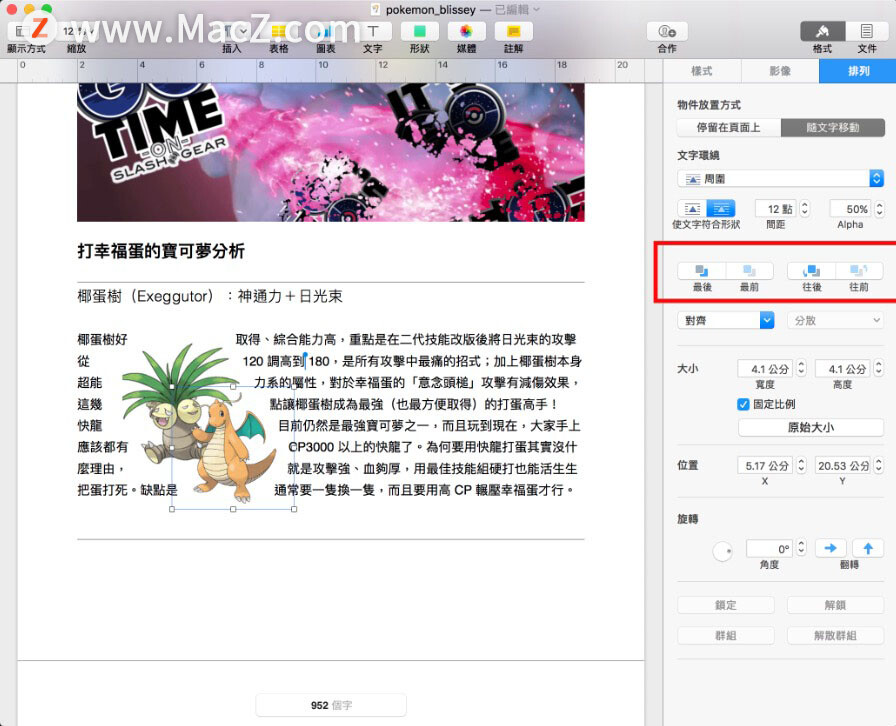The height and width of the screenshot is (726, 896).
Task: Click the 角度 0° angle field
Action: pos(770,548)
